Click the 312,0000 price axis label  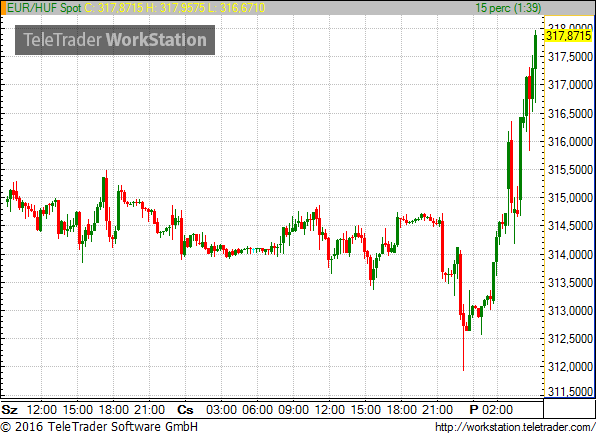[570, 367]
